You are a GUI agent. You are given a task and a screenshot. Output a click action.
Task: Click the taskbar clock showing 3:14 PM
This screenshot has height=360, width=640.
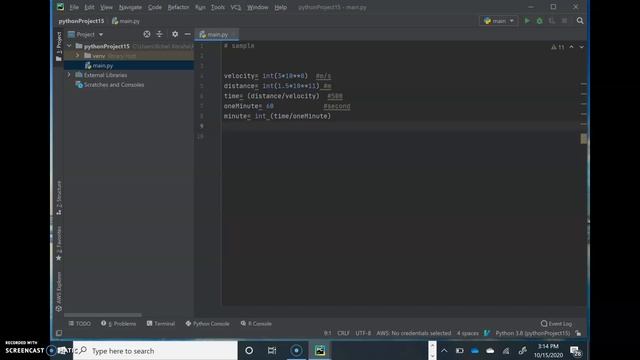click(548, 351)
